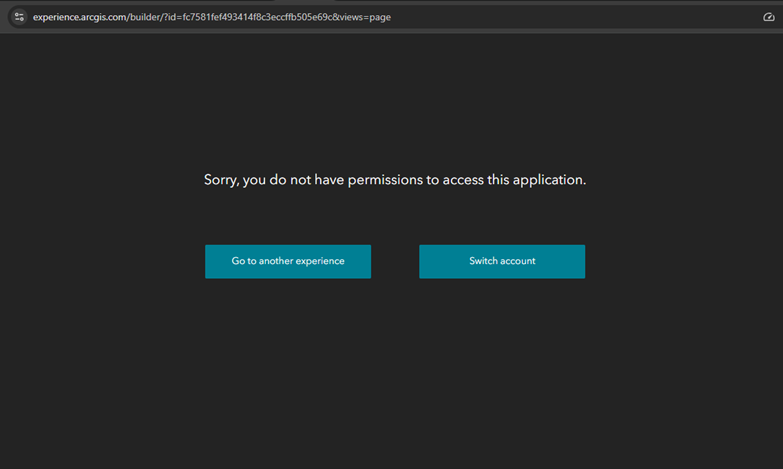Click the Switch account button

coord(502,261)
